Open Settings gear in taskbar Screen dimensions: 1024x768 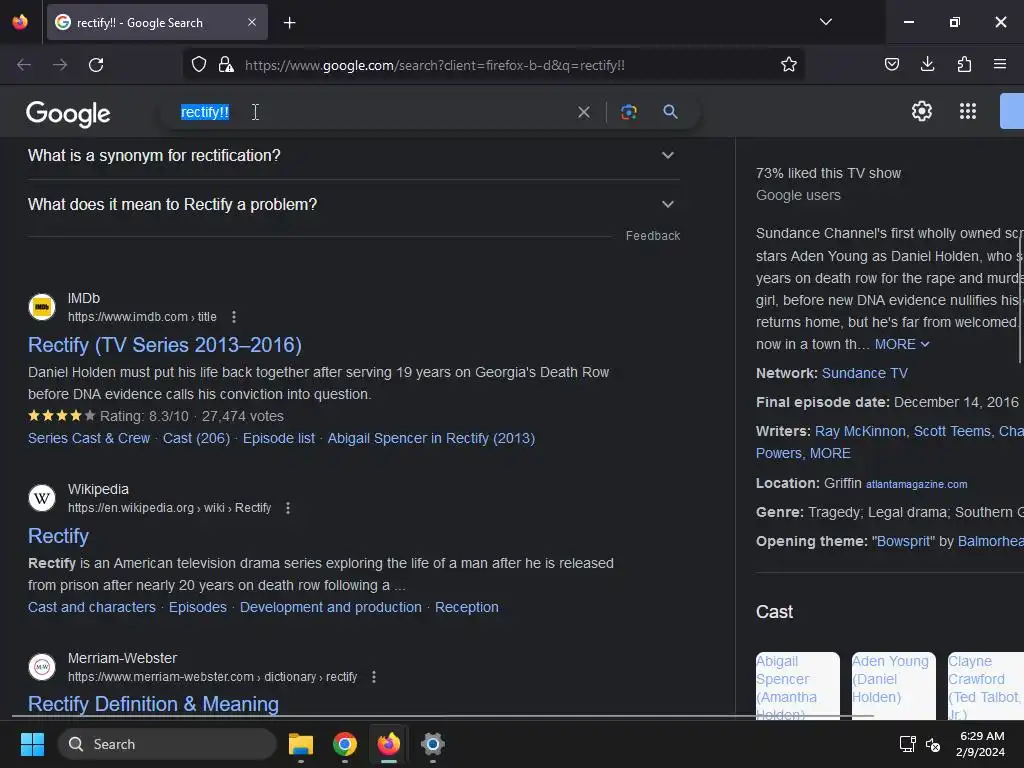point(432,744)
